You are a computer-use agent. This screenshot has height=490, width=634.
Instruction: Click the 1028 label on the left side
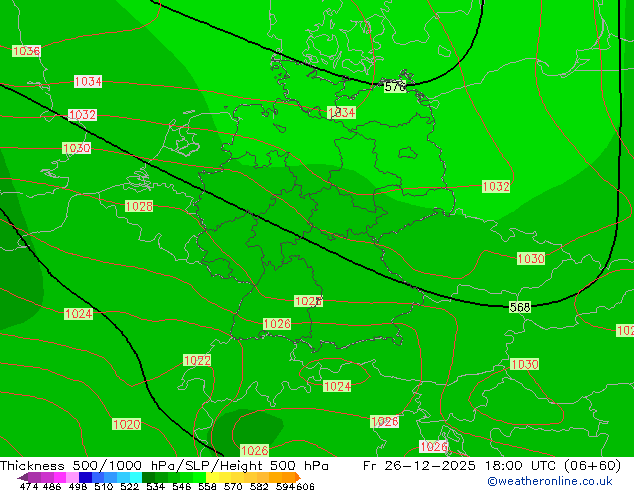[139, 206]
